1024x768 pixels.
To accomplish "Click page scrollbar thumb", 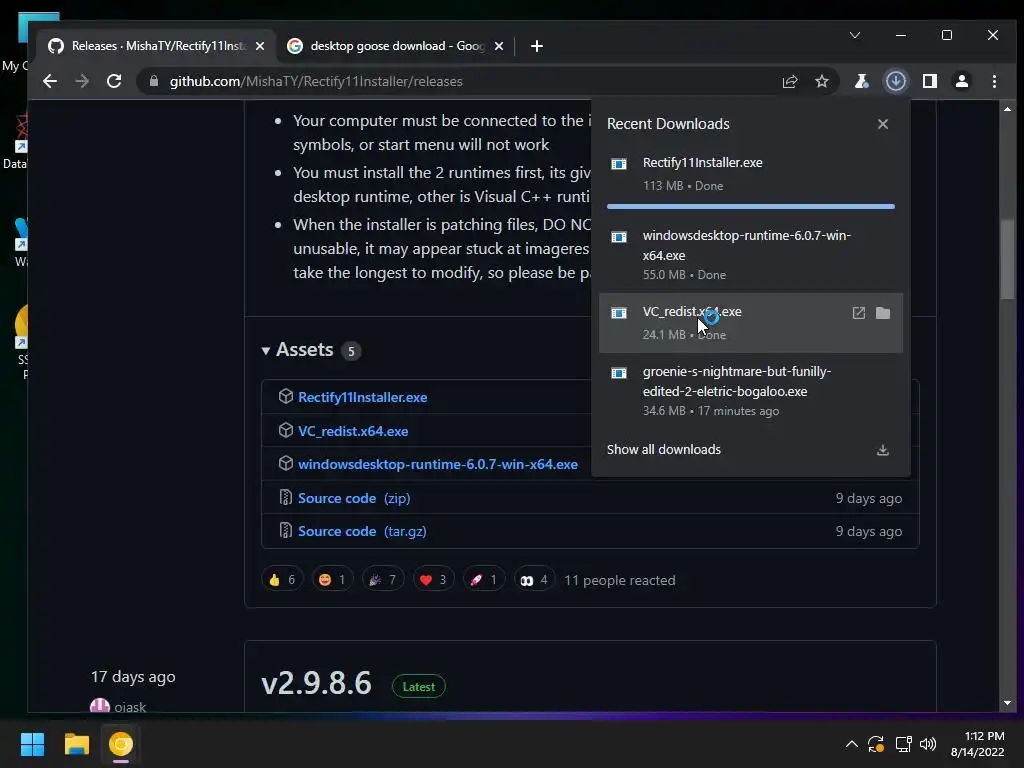I will tap(1008, 259).
